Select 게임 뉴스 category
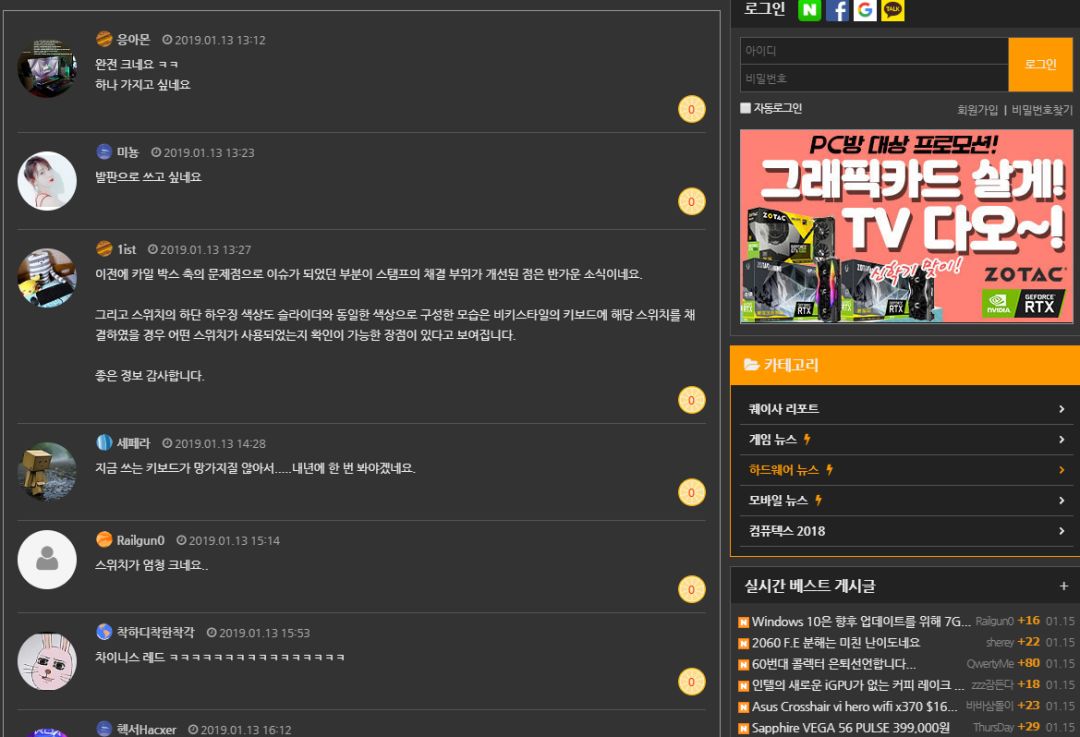 (773, 440)
